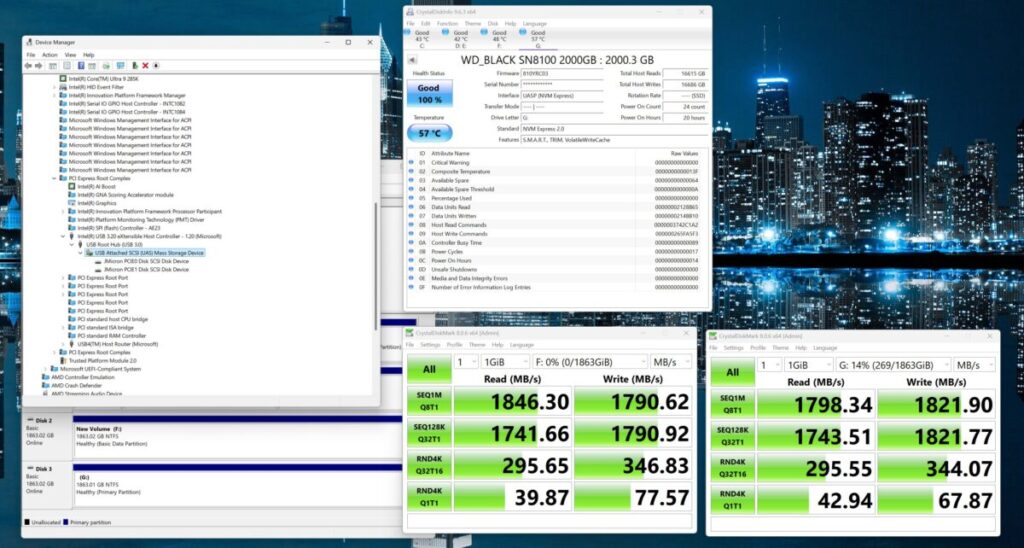Select the (G:) primary partition in Disk Management
Screen dimensions: 1024x548
click(x=237, y=487)
